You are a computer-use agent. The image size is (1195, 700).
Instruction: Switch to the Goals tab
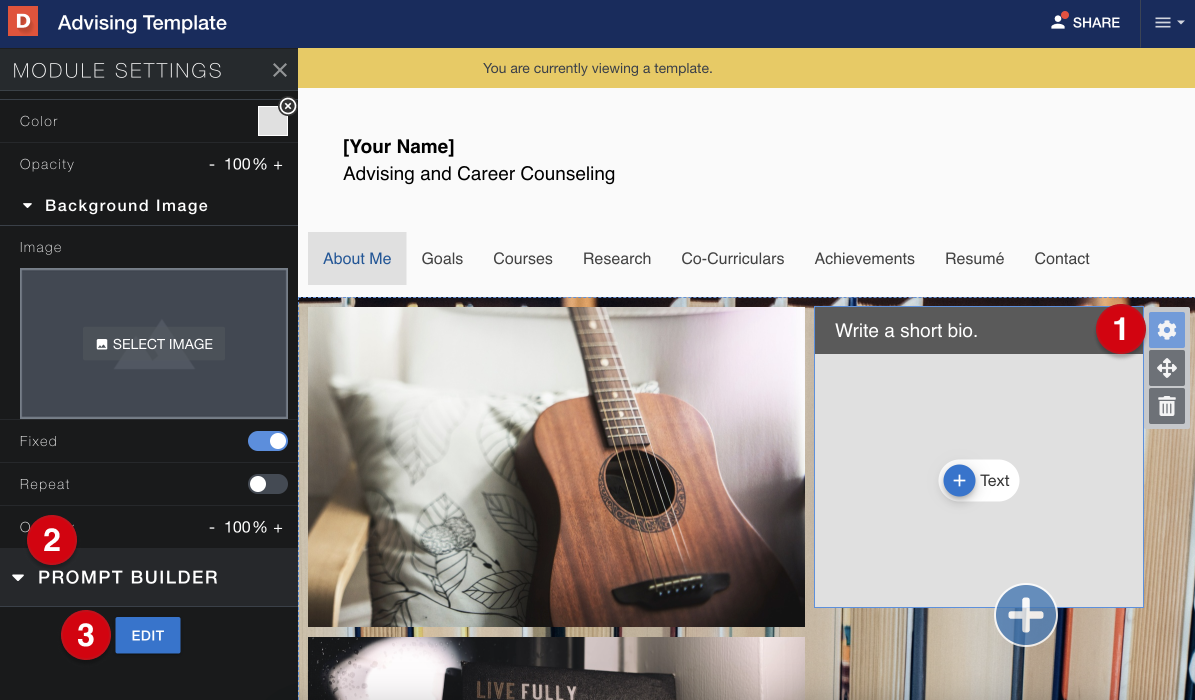pos(442,258)
